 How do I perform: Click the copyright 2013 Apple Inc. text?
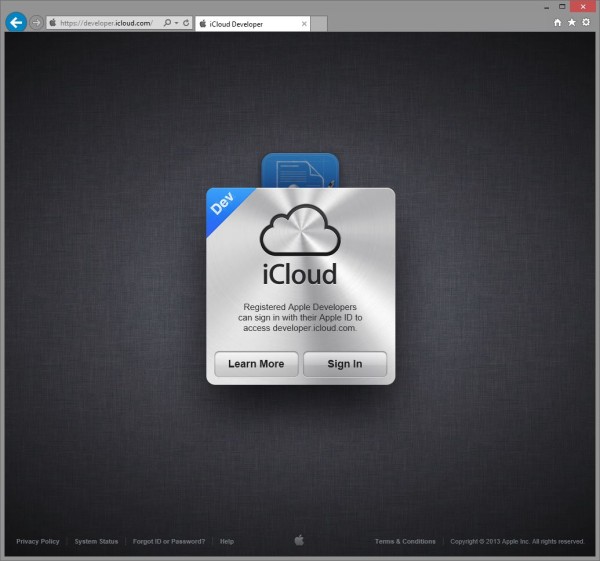(x=517, y=541)
